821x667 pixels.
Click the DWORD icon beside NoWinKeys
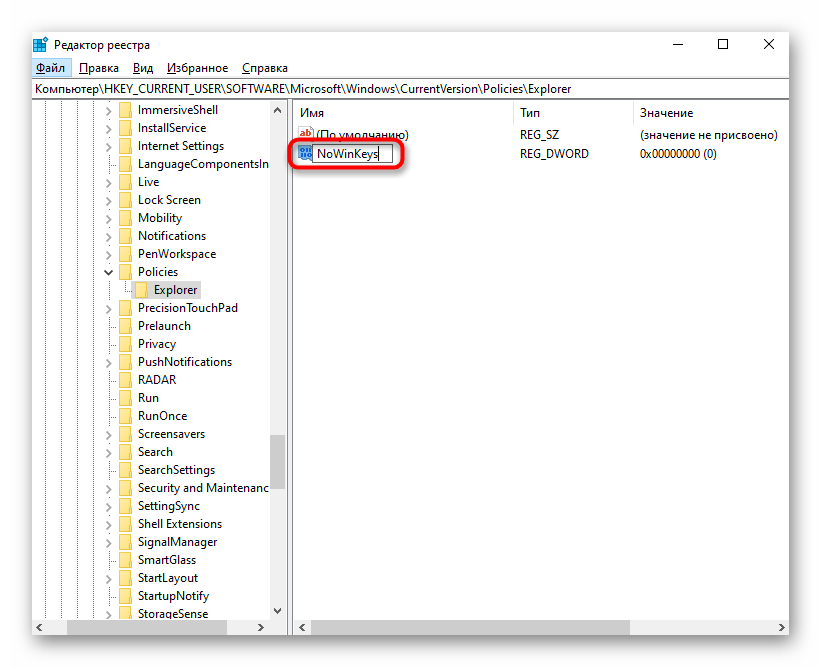(x=305, y=154)
